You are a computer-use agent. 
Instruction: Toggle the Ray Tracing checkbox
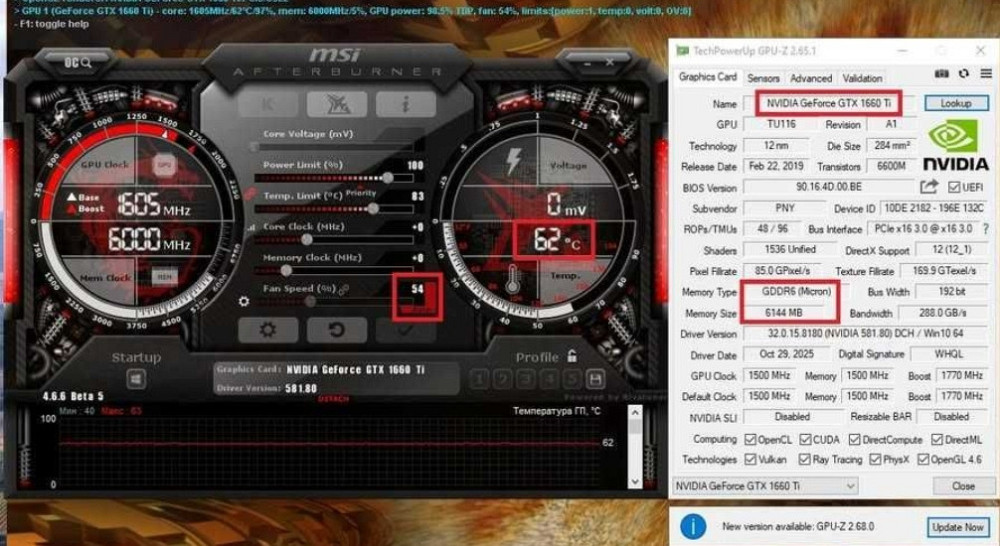805,459
